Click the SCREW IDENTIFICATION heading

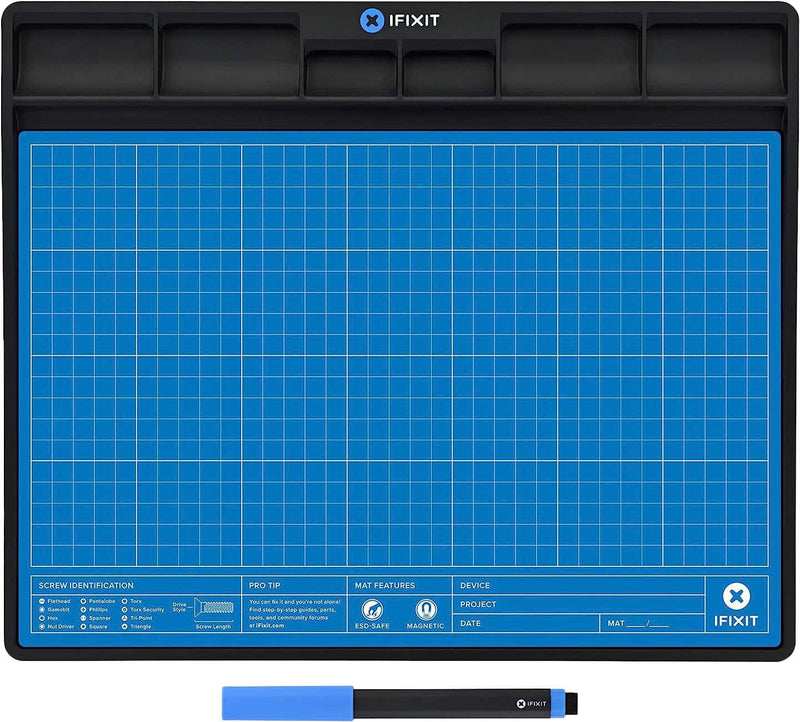86,585
